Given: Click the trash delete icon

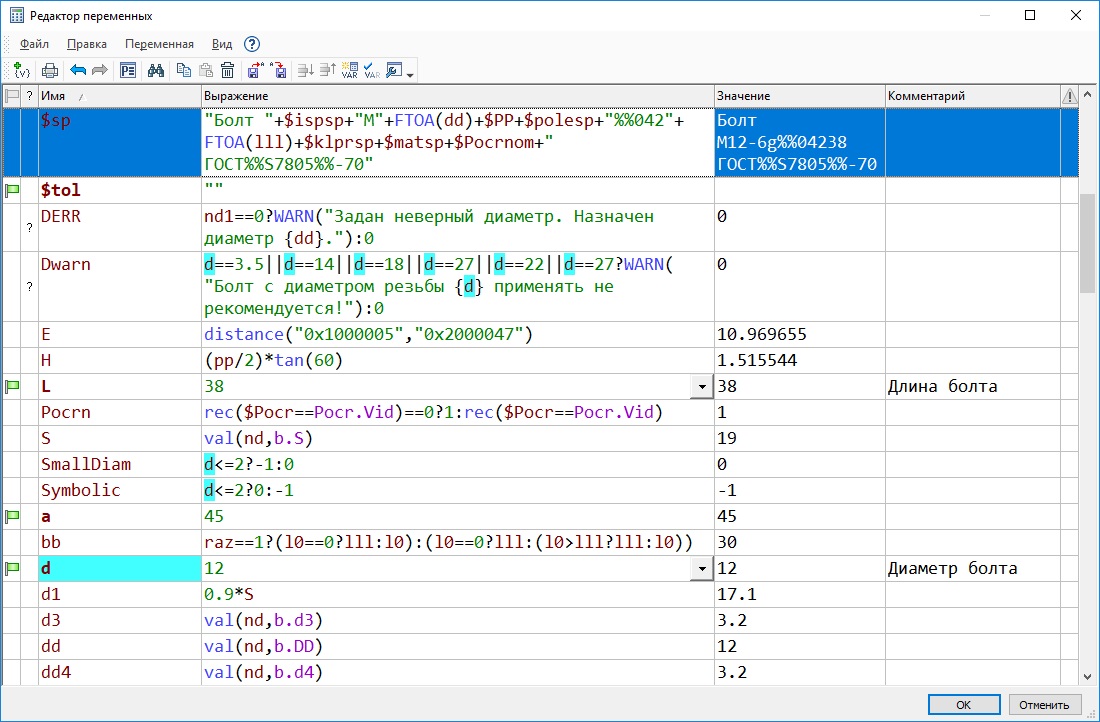Looking at the screenshot, I should click(227, 70).
